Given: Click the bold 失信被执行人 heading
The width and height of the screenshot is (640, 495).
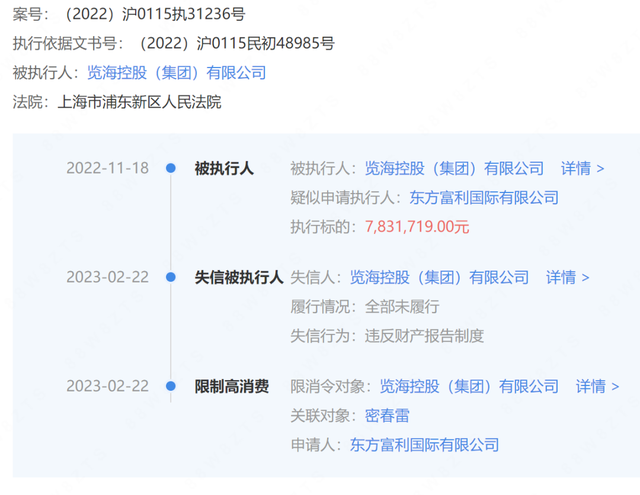Looking at the screenshot, I should click(238, 277).
